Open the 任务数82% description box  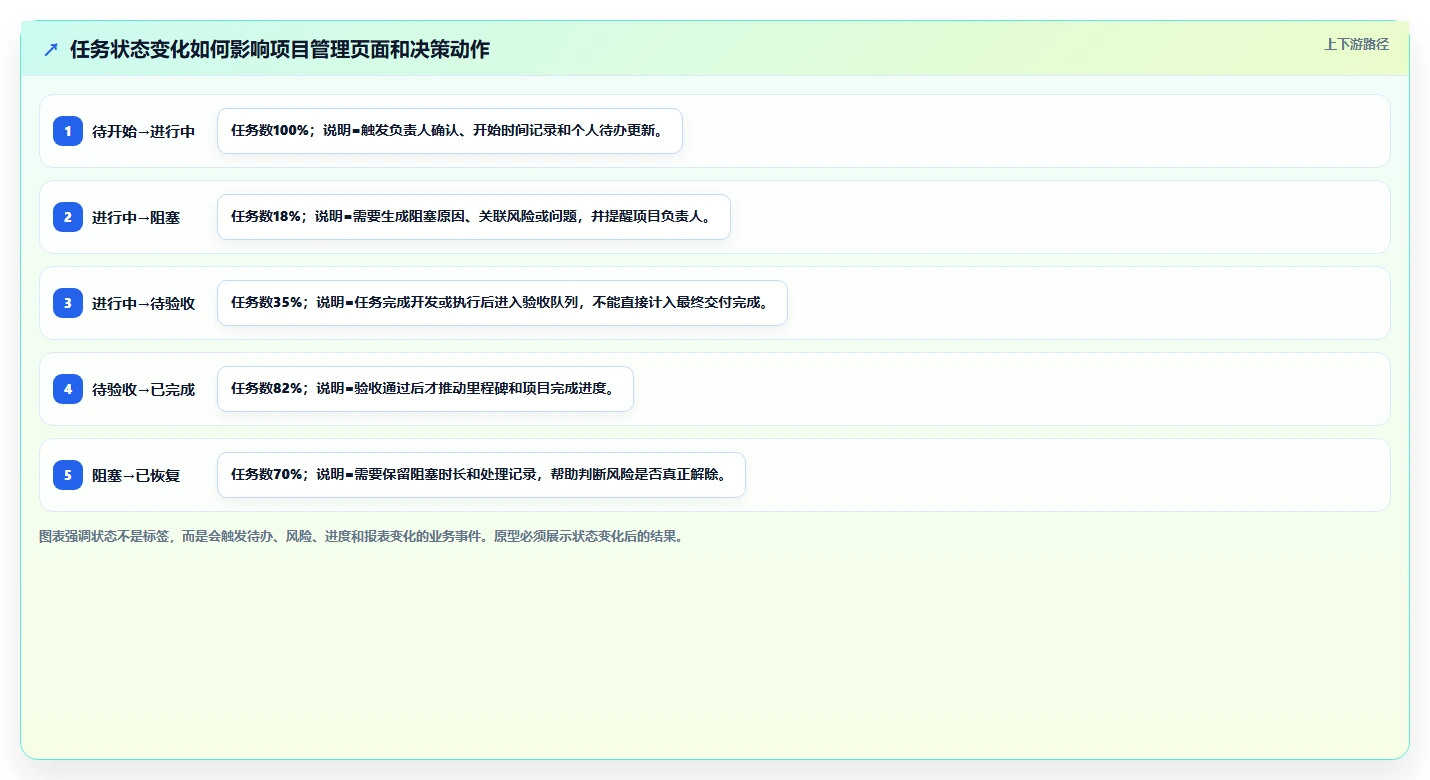(x=425, y=389)
